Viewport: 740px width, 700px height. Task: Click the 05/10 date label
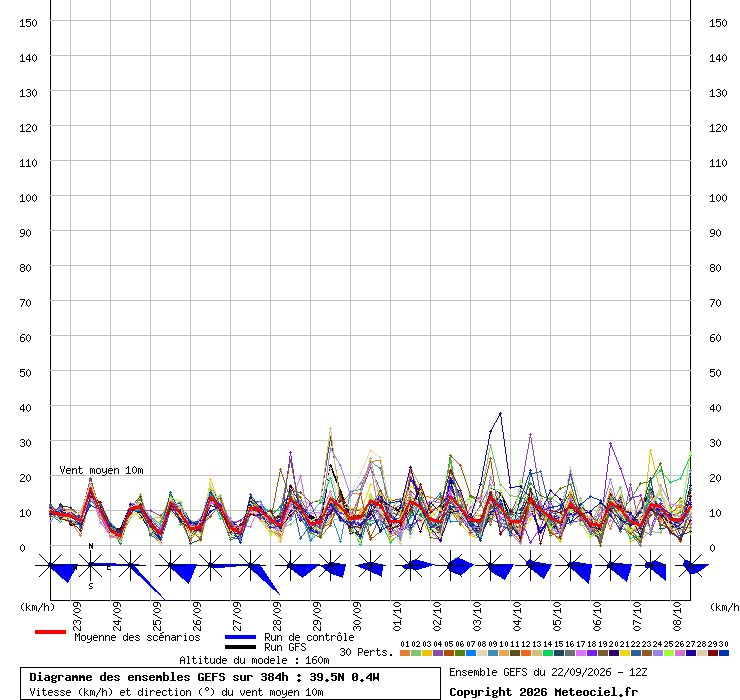(x=557, y=616)
